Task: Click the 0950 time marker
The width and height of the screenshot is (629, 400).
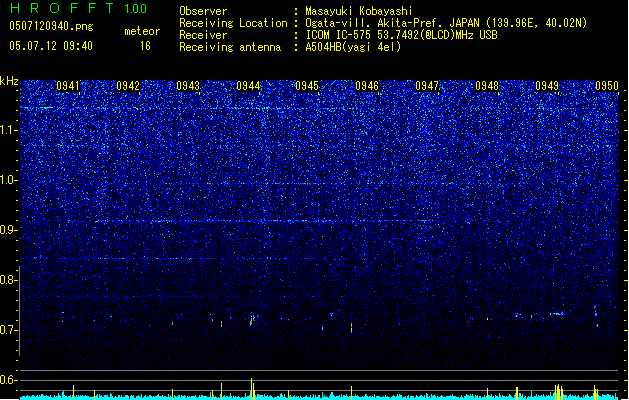Action: click(607, 86)
